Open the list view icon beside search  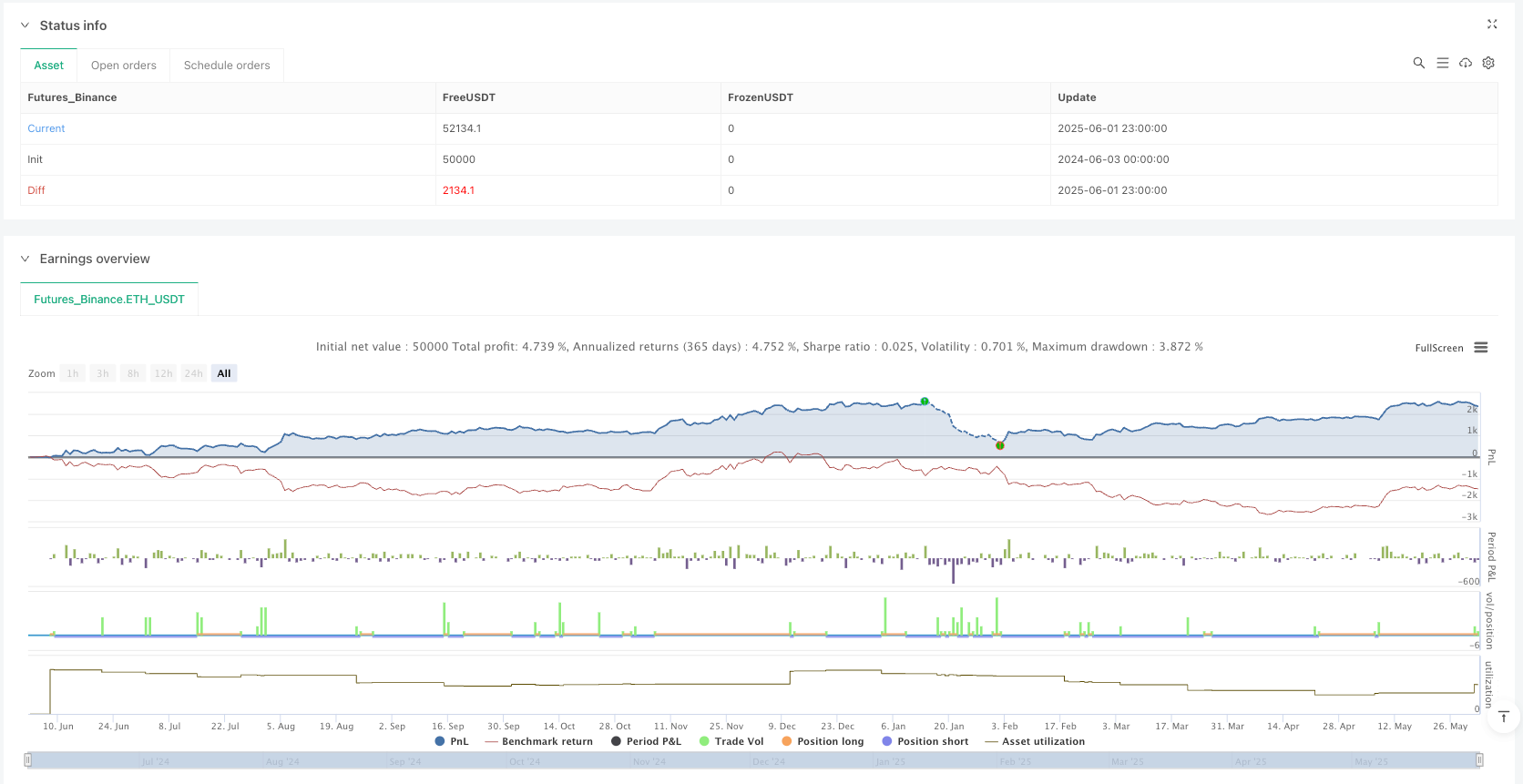tap(1442, 63)
